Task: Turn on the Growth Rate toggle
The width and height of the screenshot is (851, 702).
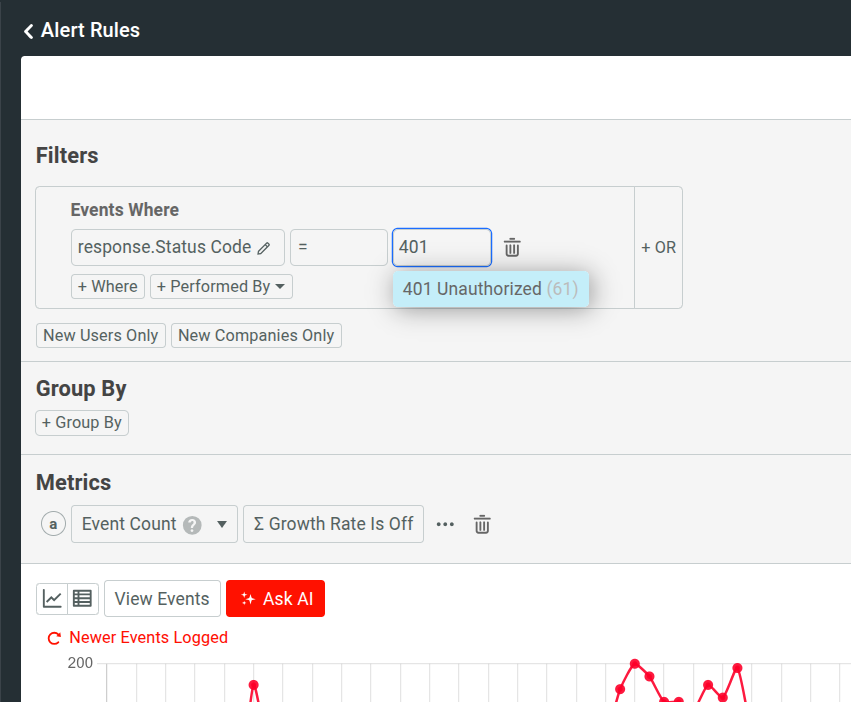Action: [x=333, y=524]
